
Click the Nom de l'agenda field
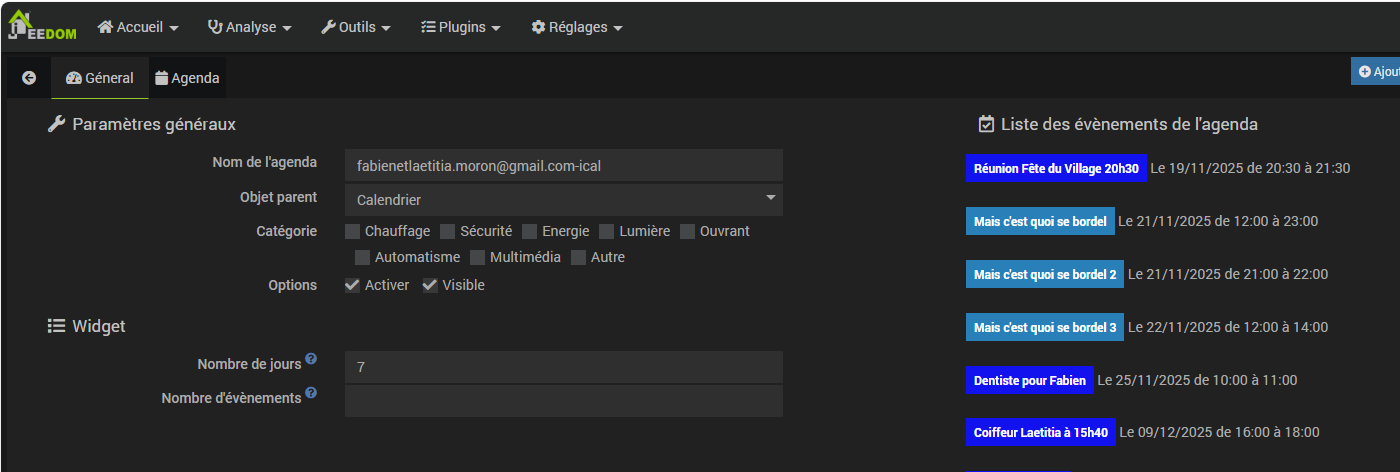(x=564, y=166)
